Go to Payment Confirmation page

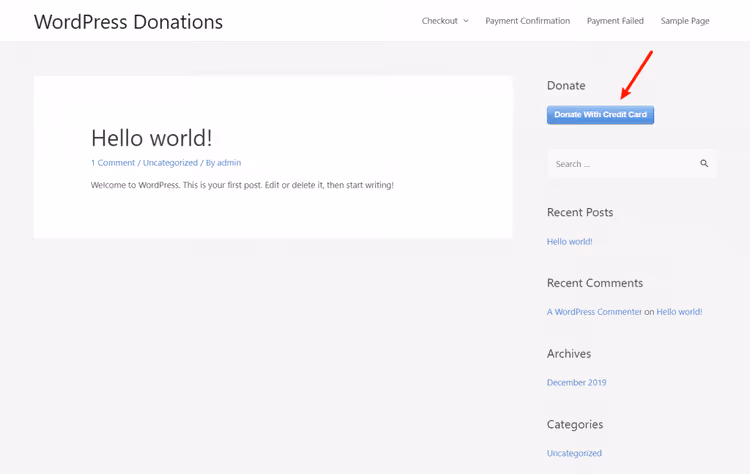(528, 21)
